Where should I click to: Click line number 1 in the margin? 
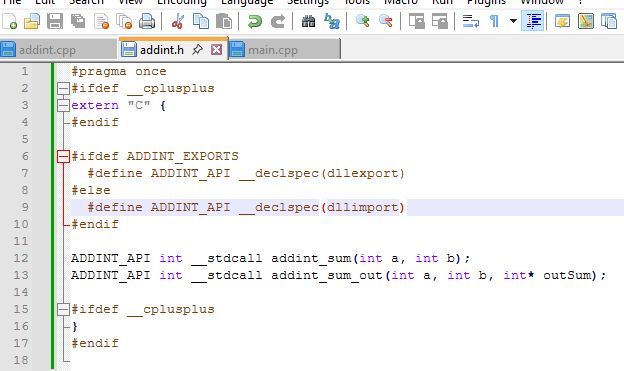click(x=25, y=71)
